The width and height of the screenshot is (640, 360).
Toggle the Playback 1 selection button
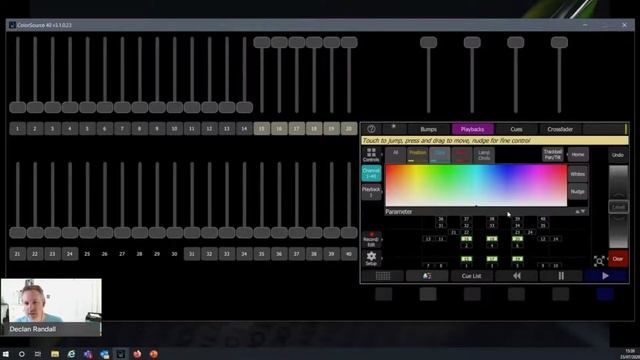[x=371, y=192]
